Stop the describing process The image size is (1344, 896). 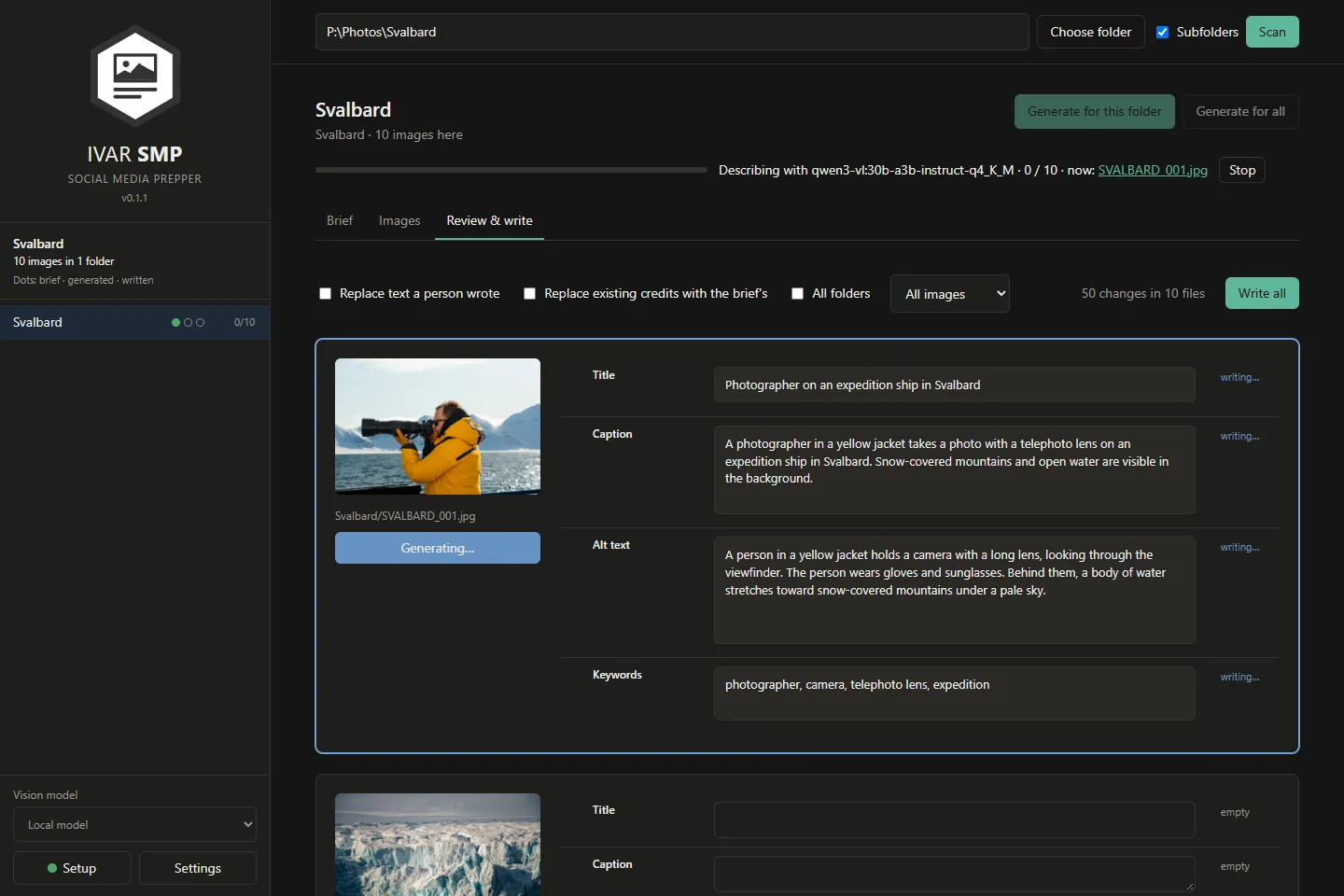1242,170
